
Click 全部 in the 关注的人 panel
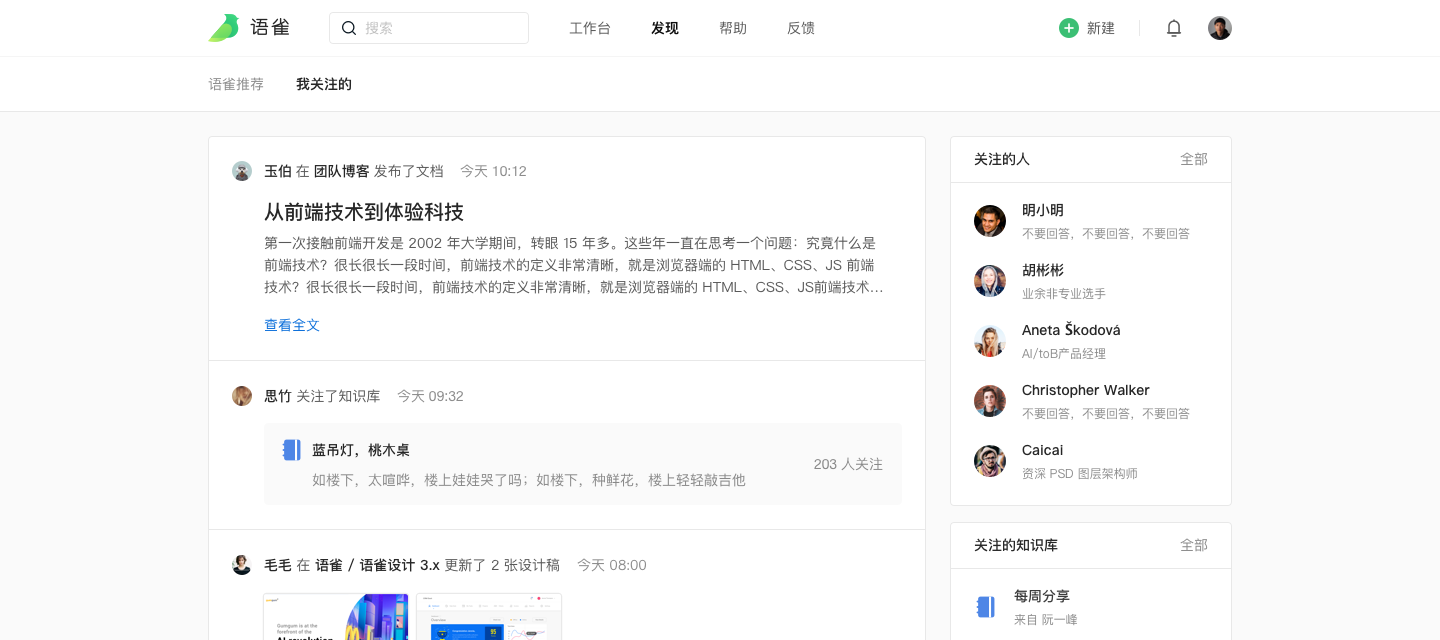coord(1194,159)
